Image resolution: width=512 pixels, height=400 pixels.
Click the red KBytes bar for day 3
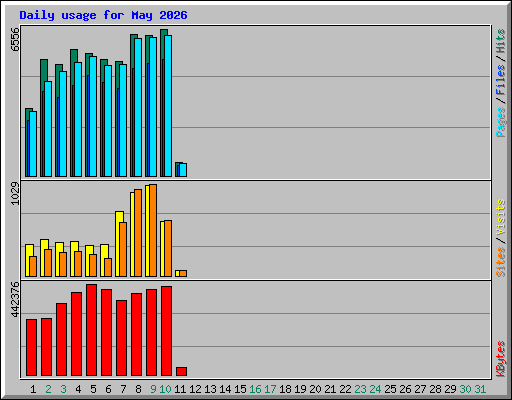pos(61,339)
